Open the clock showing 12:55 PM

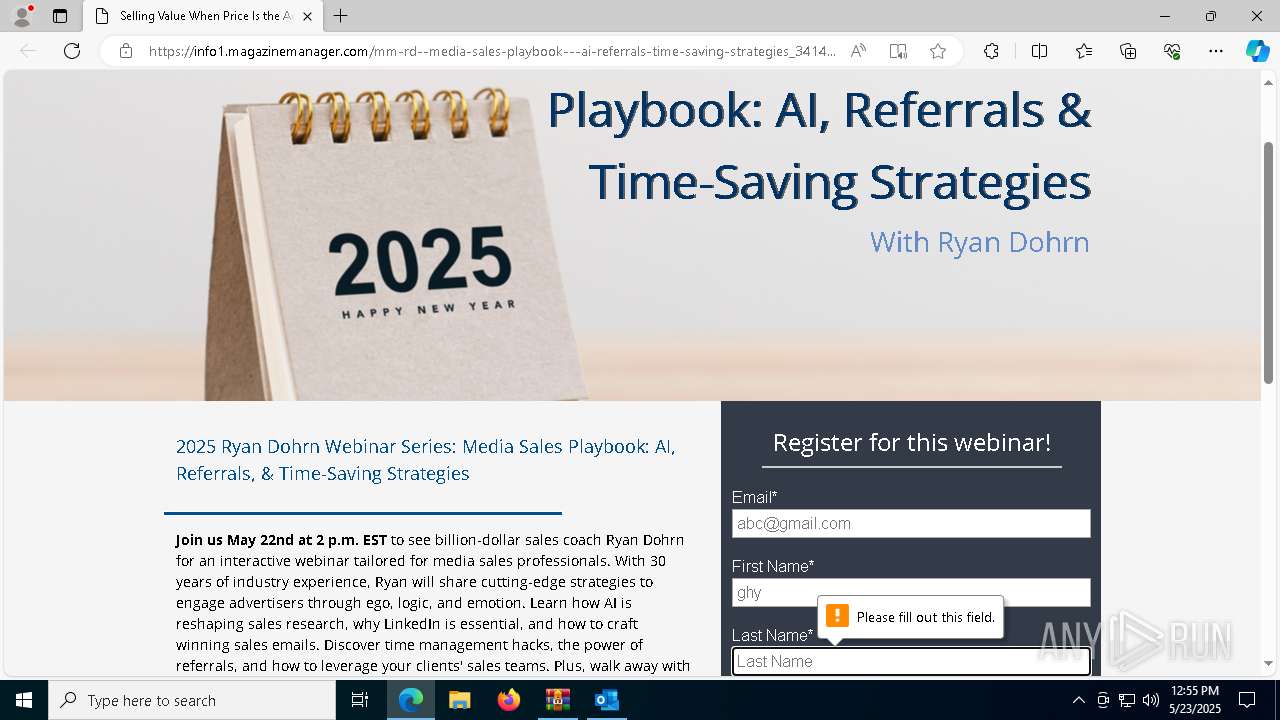coord(1195,700)
